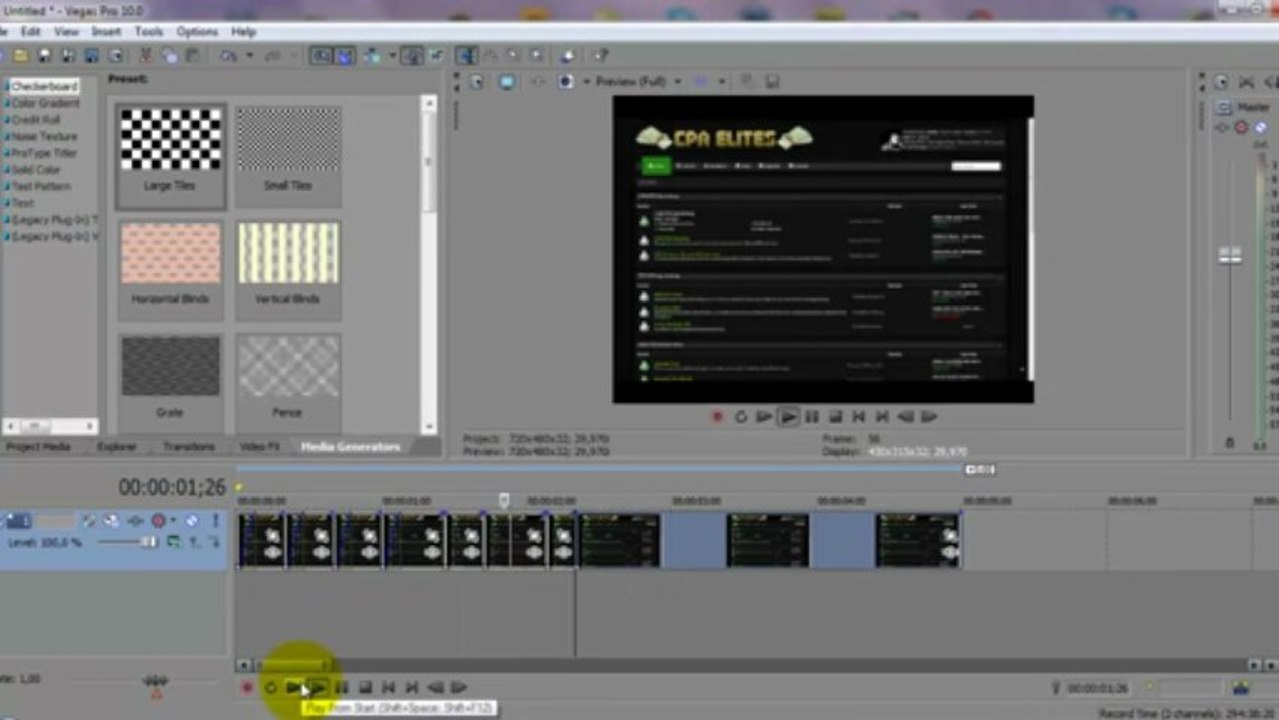The height and width of the screenshot is (720, 1279).
Task: Click the video track Solo exclamation icon
Action: tap(215, 521)
